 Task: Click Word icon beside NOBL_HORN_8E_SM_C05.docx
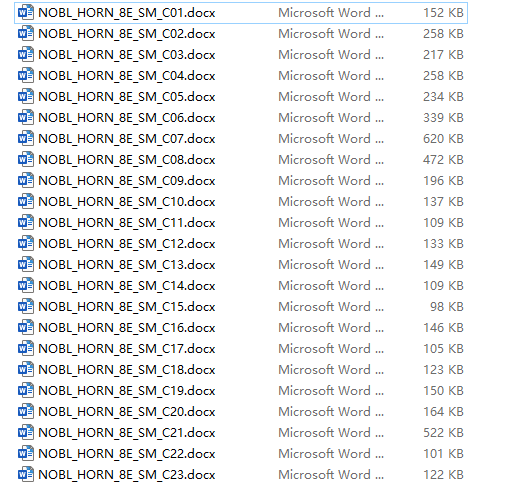(26, 97)
